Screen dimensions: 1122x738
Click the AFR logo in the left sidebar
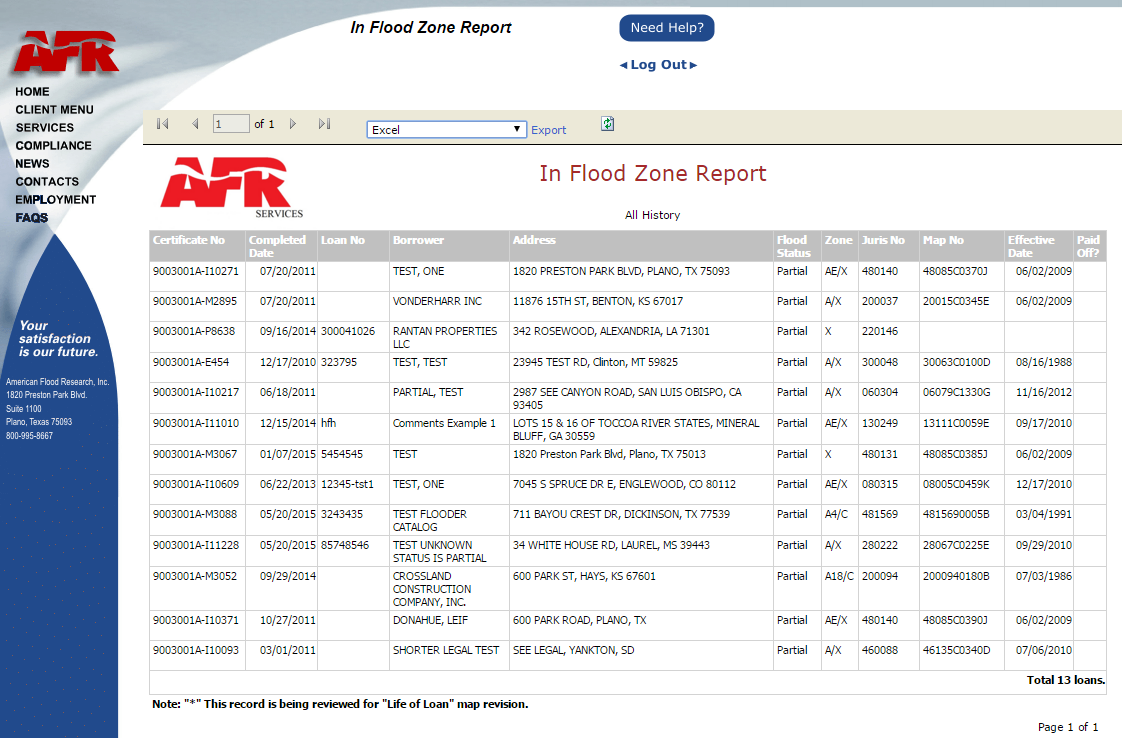coord(63,50)
